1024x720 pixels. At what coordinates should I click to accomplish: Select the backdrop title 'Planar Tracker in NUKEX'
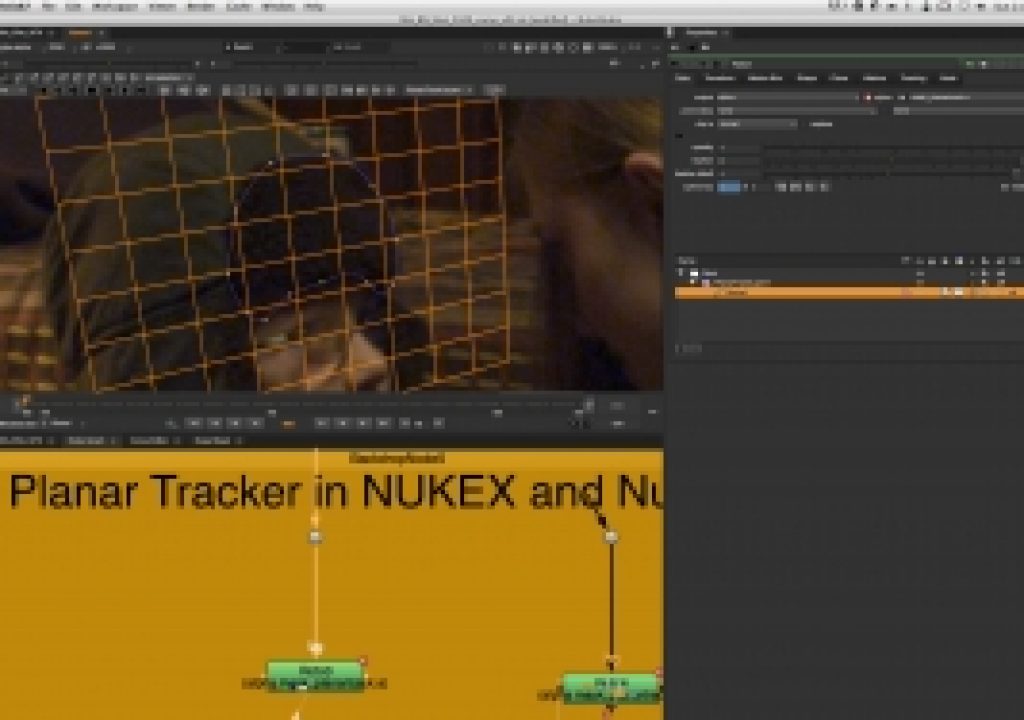(x=263, y=493)
